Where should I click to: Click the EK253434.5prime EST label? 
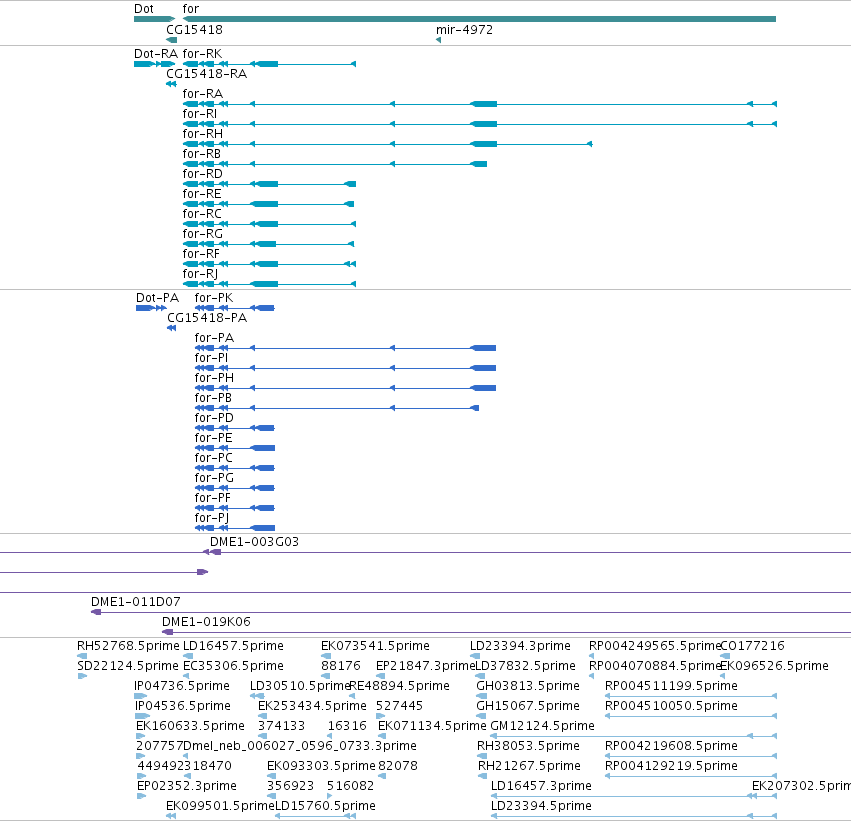[312, 706]
